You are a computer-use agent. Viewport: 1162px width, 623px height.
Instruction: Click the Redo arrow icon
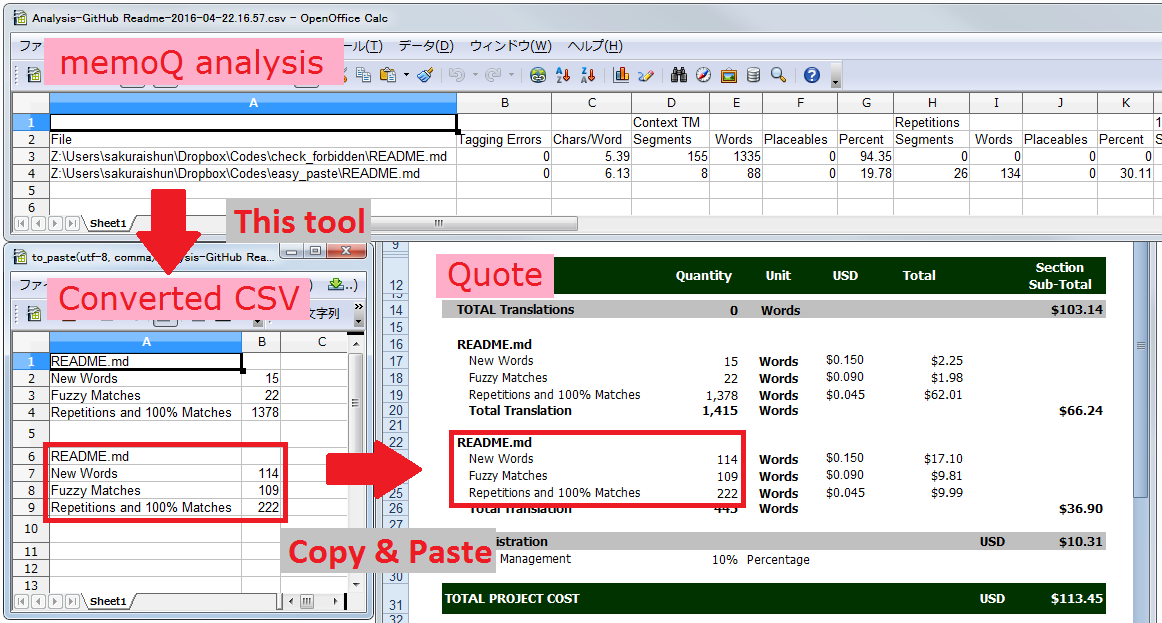492,75
